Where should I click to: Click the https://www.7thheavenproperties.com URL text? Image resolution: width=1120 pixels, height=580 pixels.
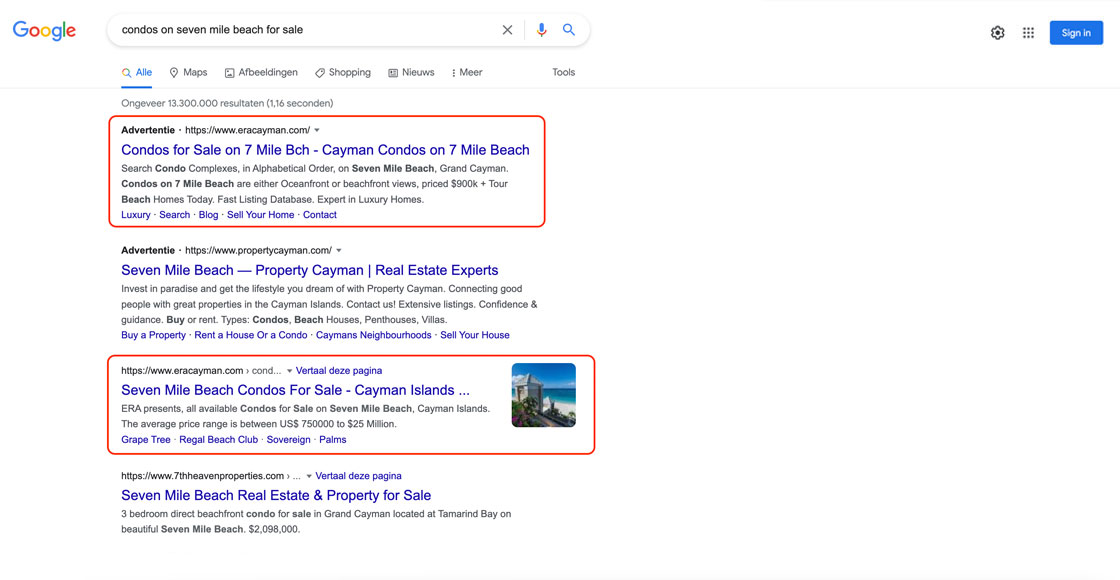point(203,476)
